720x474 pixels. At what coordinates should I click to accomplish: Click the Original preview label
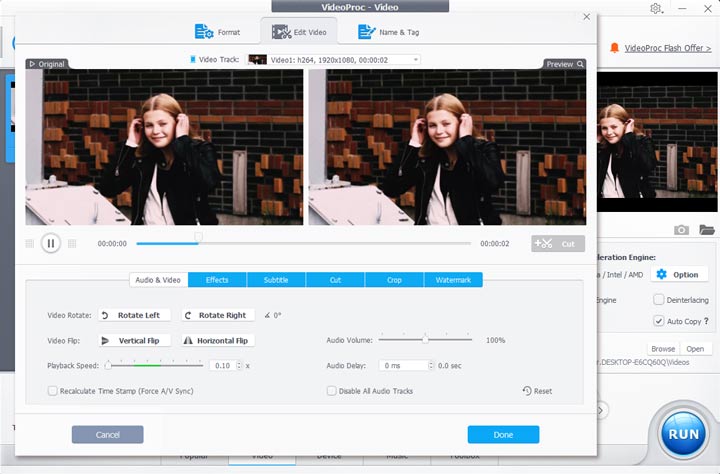pos(47,64)
